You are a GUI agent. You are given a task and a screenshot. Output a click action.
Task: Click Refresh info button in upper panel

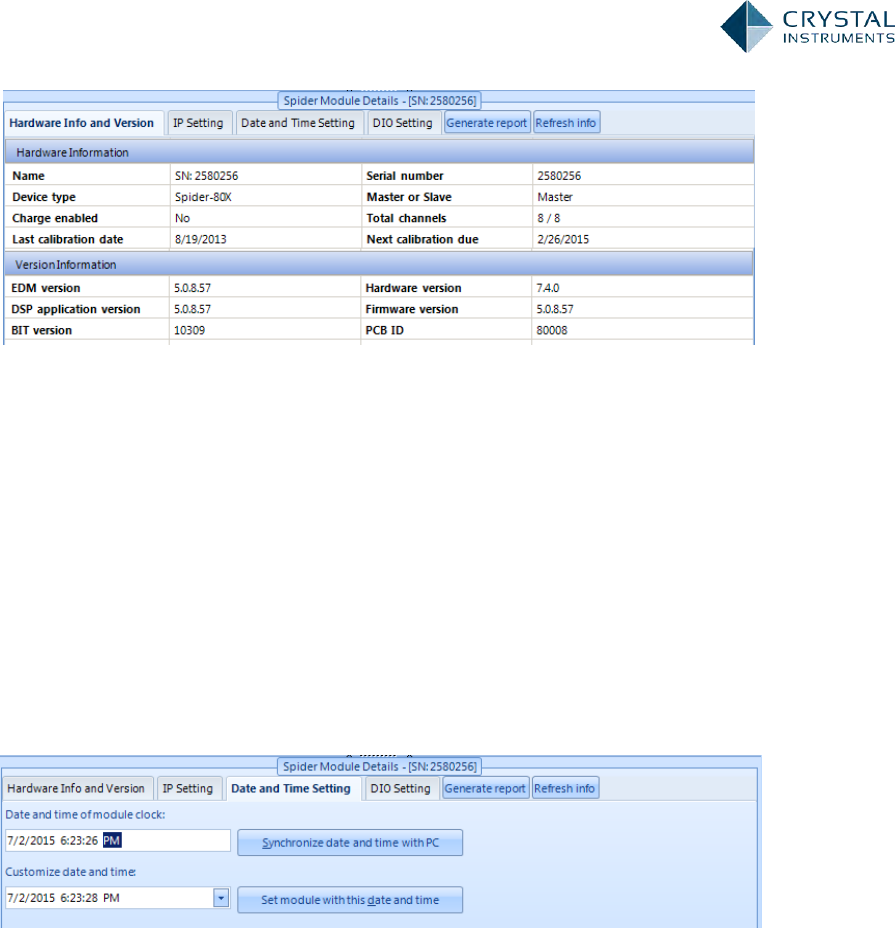[566, 123]
